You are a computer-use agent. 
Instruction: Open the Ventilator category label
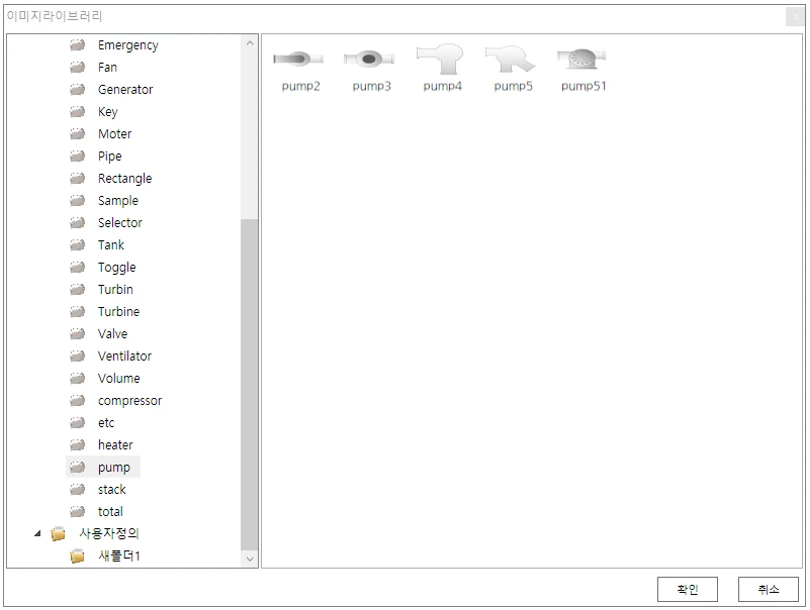(x=124, y=356)
